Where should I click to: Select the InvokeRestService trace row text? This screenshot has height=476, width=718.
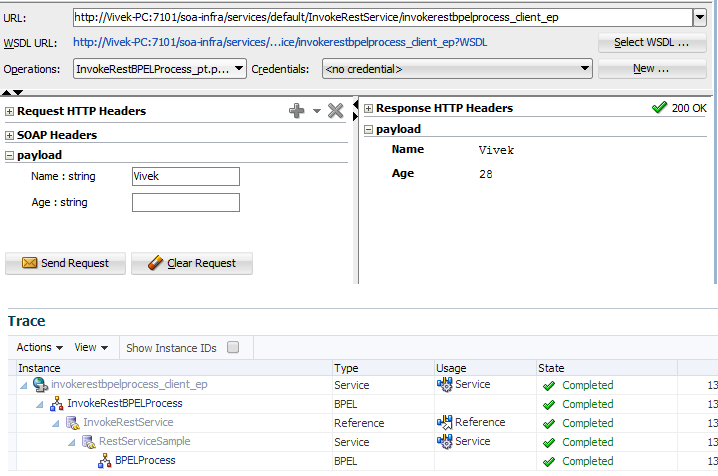(128, 422)
